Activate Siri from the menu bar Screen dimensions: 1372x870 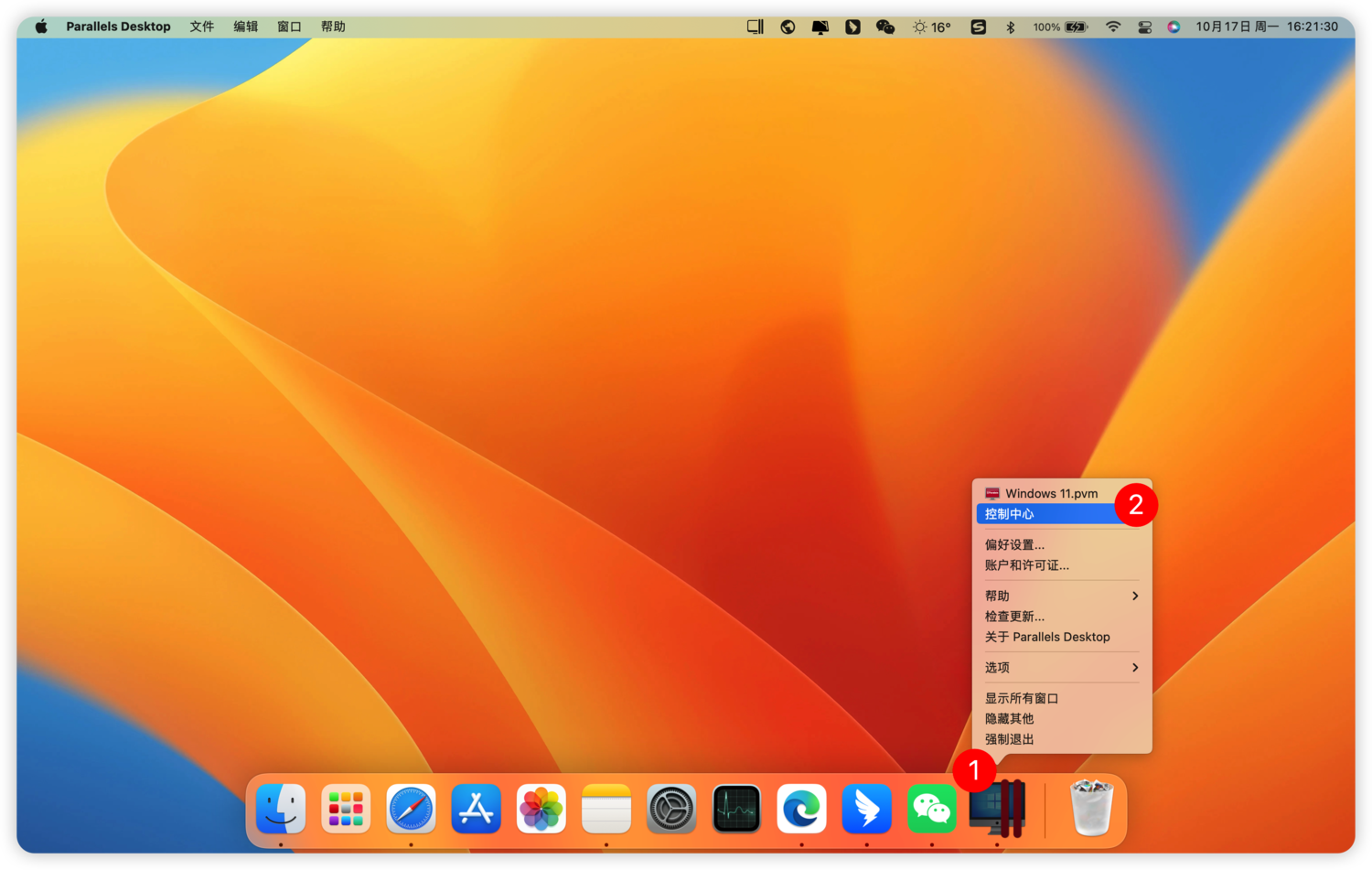pos(1174,27)
